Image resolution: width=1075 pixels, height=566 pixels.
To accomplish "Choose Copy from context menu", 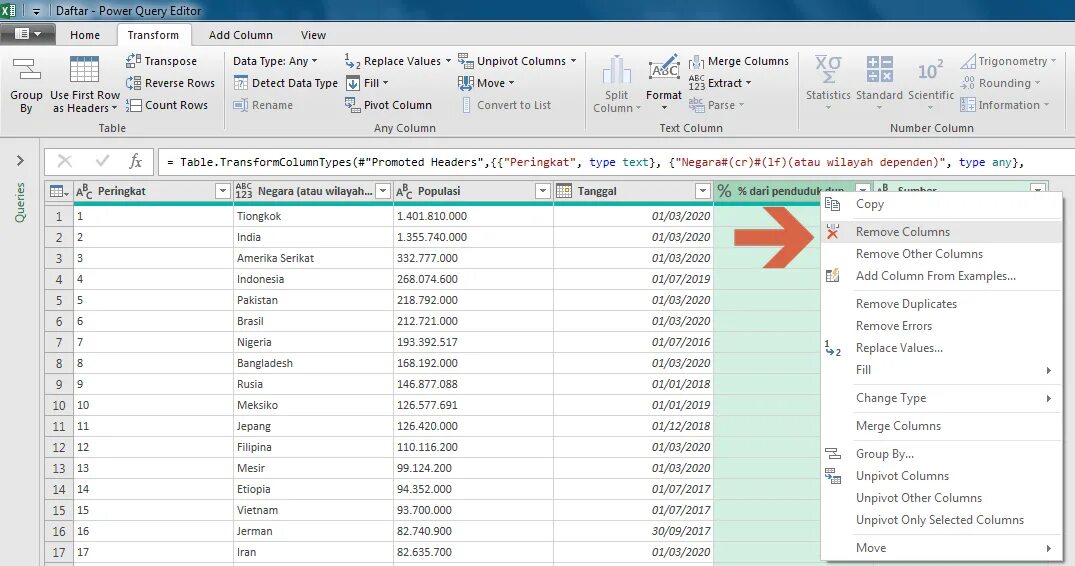I will (941, 204).
